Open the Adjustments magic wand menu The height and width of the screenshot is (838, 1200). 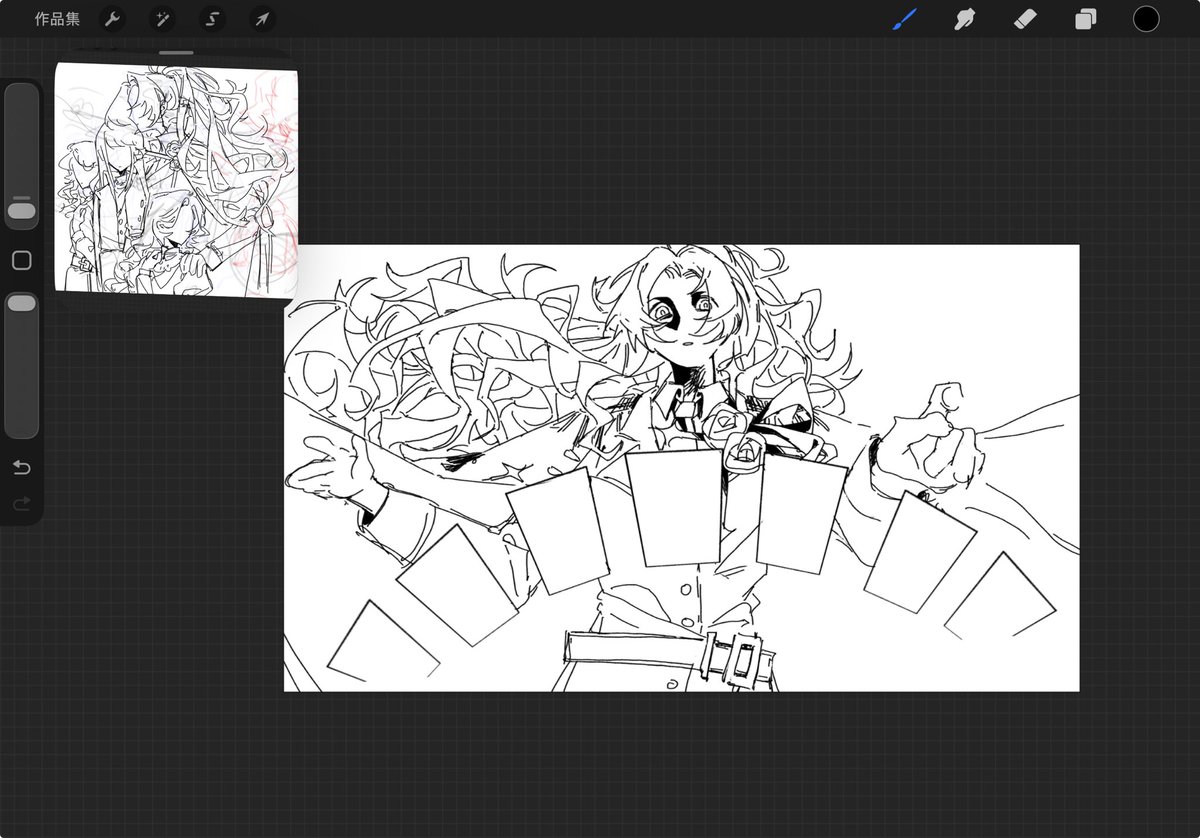[x=162, y=19]
